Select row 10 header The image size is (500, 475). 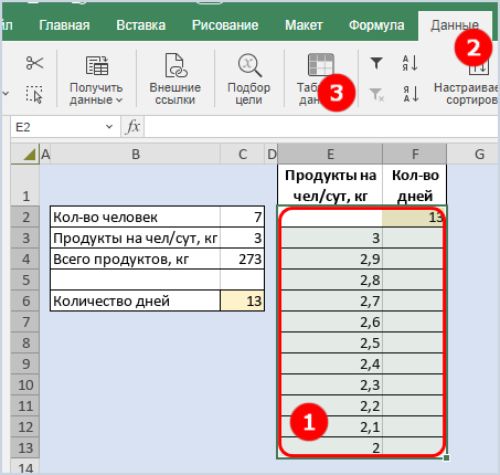(x=25, y=385)
